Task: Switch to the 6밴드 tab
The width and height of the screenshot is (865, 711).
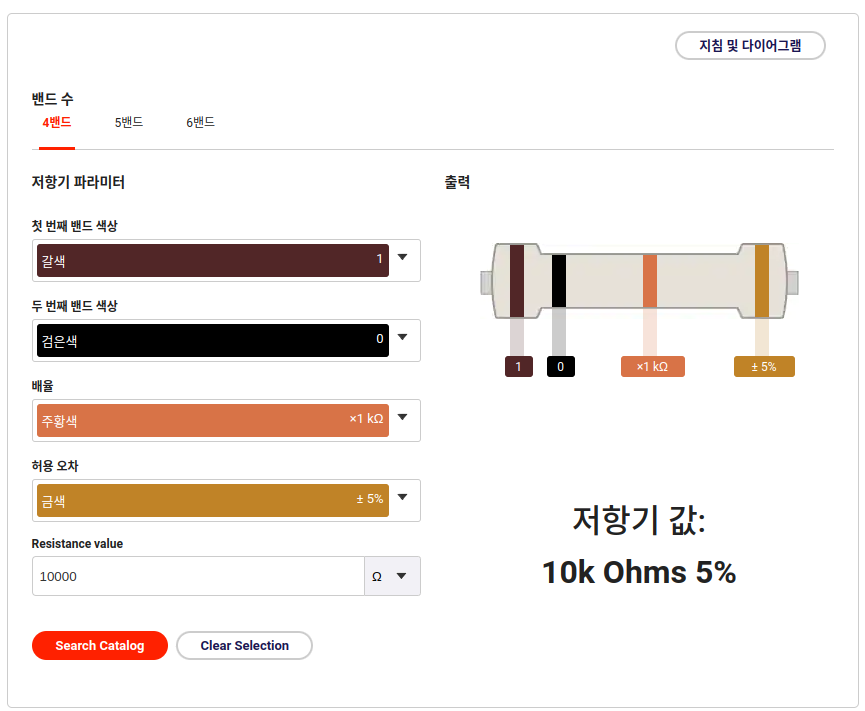Action: pos(200,122)
